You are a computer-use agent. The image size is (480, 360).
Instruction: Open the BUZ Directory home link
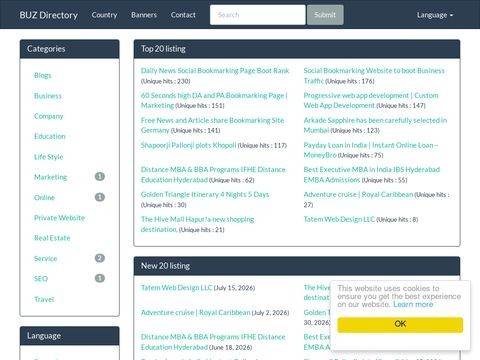(49, 15)
